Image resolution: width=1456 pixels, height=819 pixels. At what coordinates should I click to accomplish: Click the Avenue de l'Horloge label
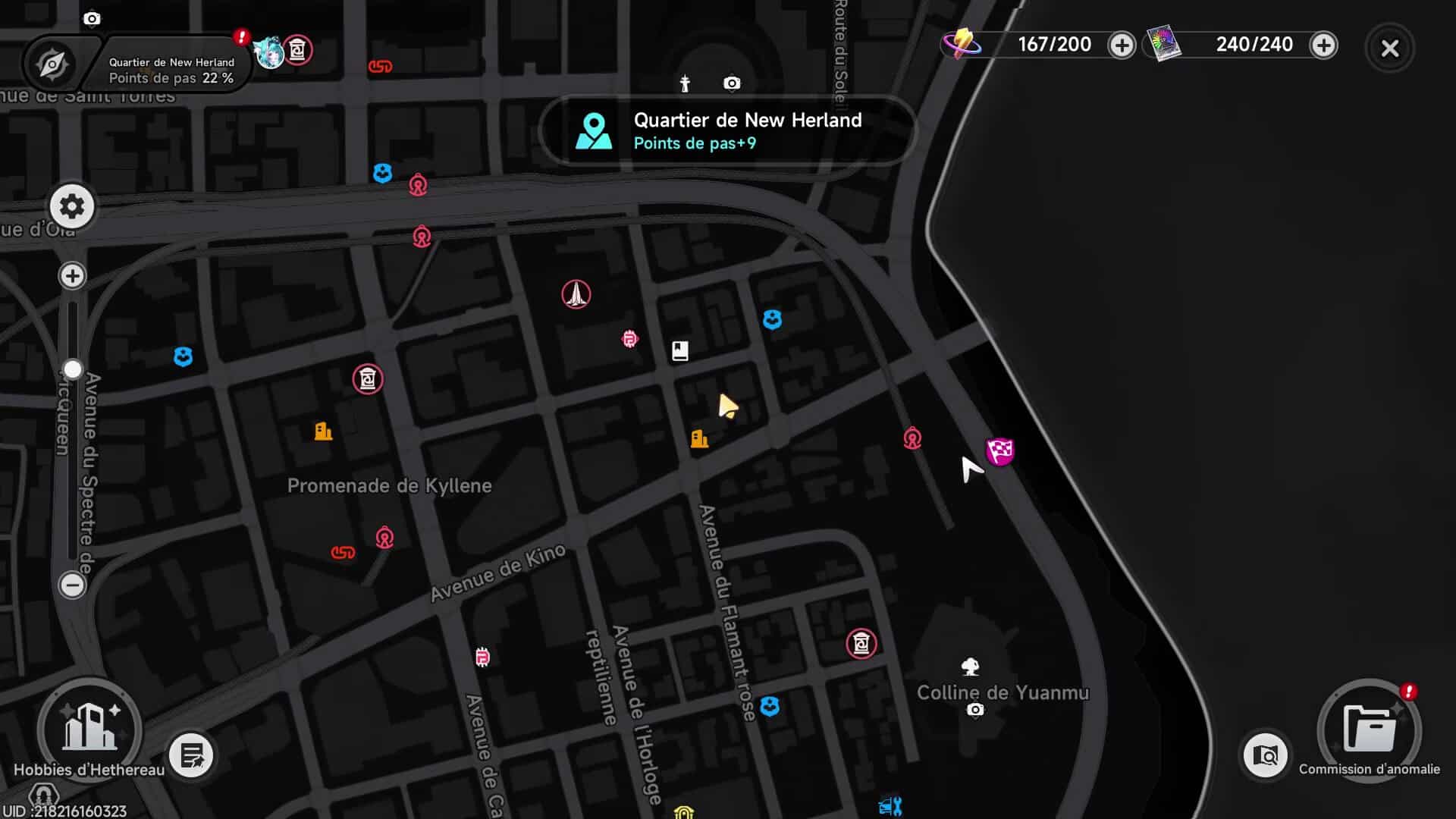(x=638, y=714)
